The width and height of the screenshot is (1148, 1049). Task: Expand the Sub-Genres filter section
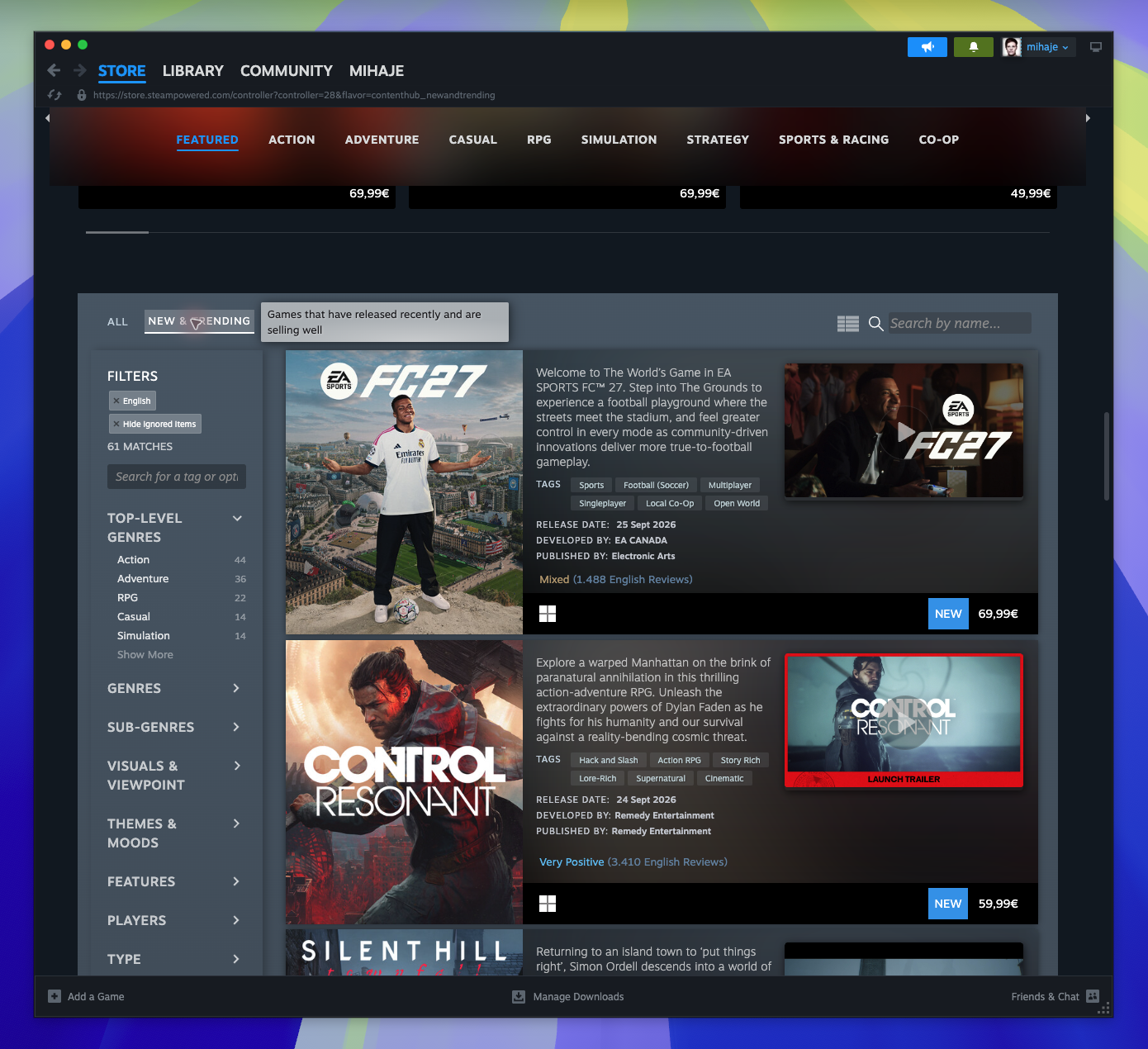[236, 727]
